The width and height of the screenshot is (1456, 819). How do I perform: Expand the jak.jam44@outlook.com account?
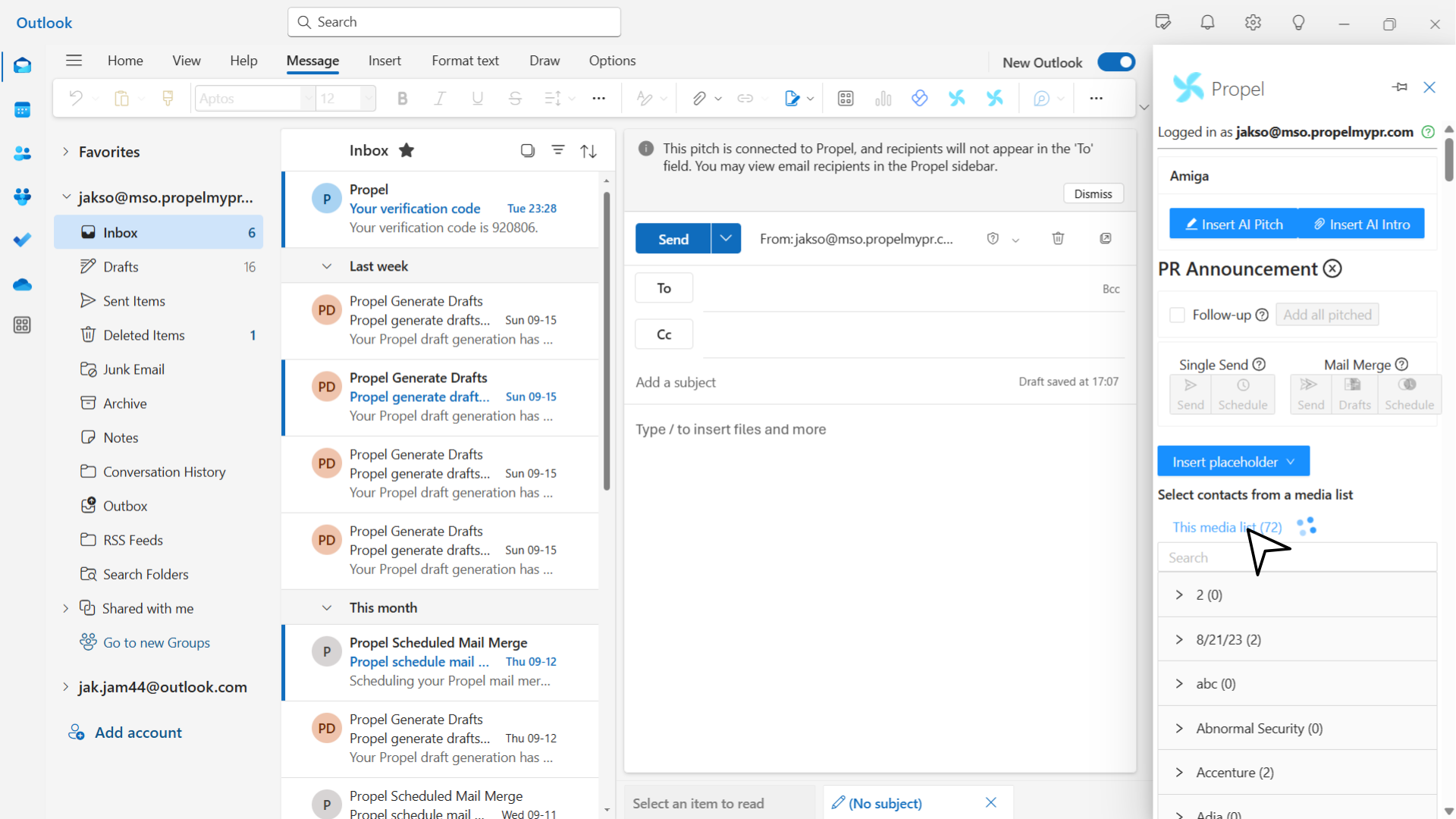[66, 687]
